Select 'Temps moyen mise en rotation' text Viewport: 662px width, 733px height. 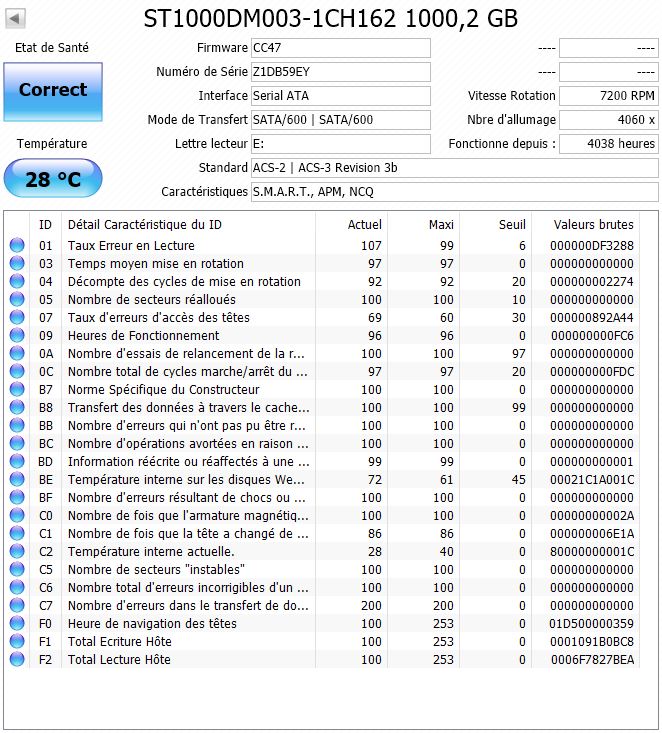[156, 264]
